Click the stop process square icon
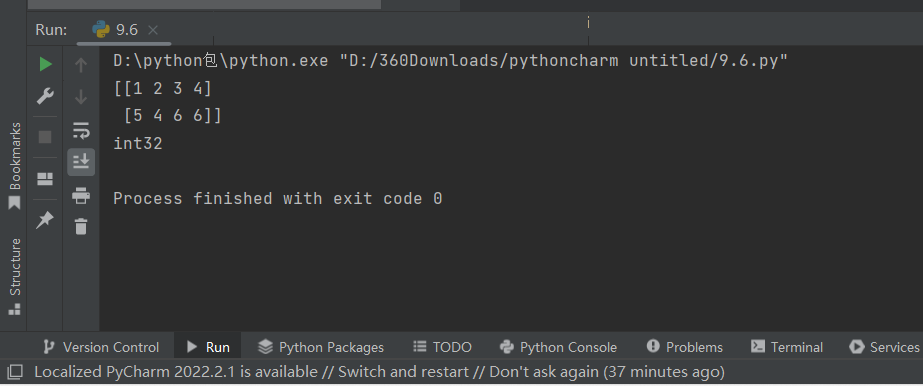Viewport: 923px width, 386px height. click(x=45, y=137)
